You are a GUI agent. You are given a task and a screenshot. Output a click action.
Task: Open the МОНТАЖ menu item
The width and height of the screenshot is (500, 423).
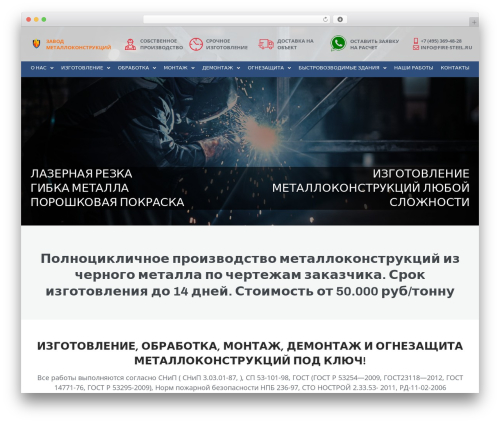175,68
